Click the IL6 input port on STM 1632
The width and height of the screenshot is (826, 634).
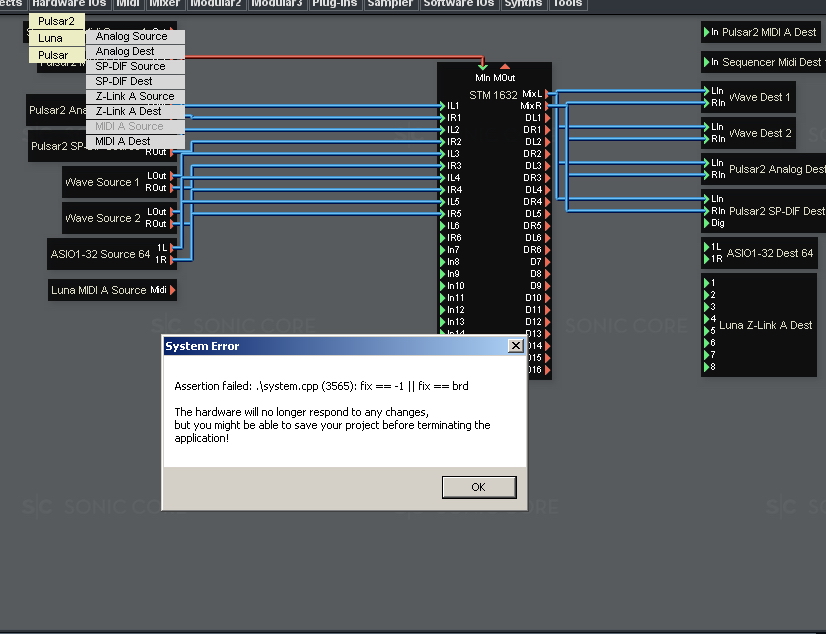pyautogui.click(x=442, y=226)
